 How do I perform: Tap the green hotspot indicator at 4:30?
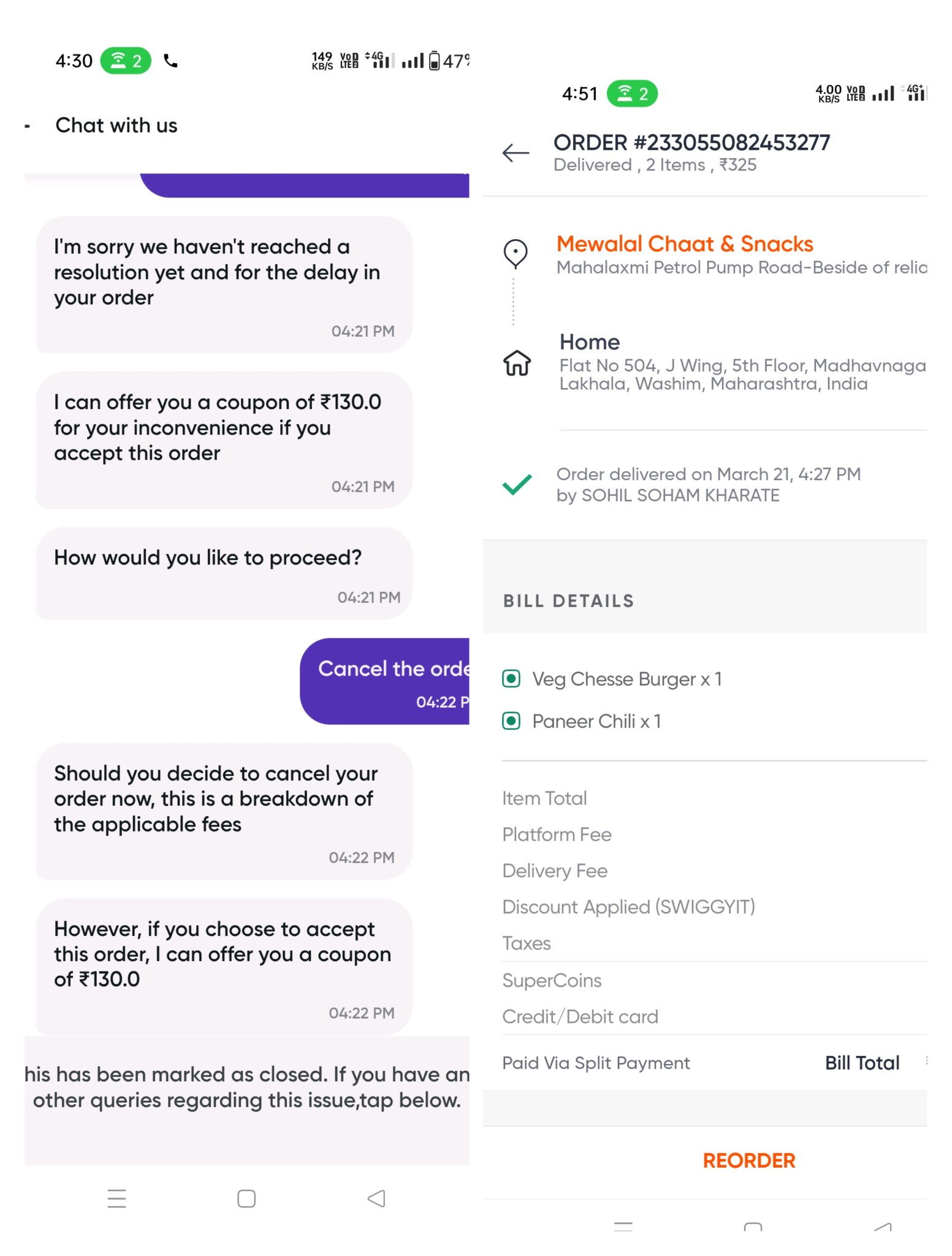coord(126,61)
